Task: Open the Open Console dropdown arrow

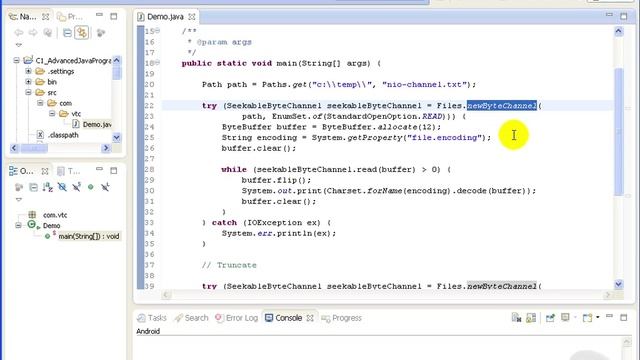Action: pyautogui.click(x=598, y=318)
